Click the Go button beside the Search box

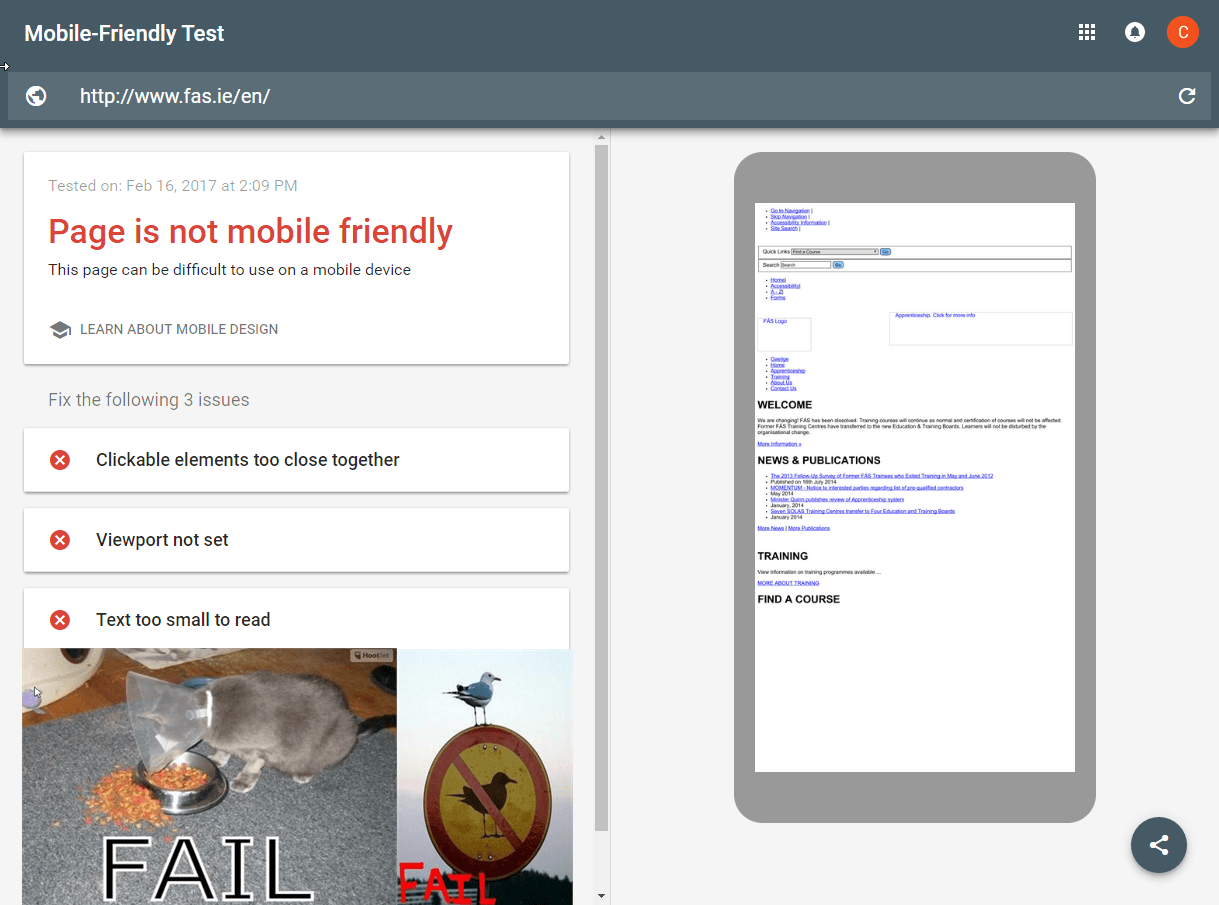[x=838, y=265]
